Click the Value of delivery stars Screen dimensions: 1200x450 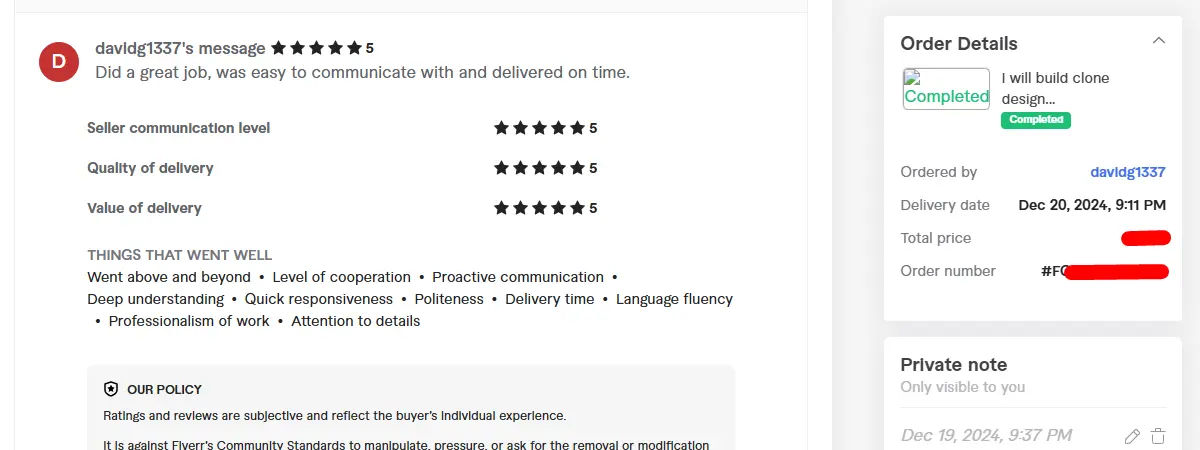(539, 208)
